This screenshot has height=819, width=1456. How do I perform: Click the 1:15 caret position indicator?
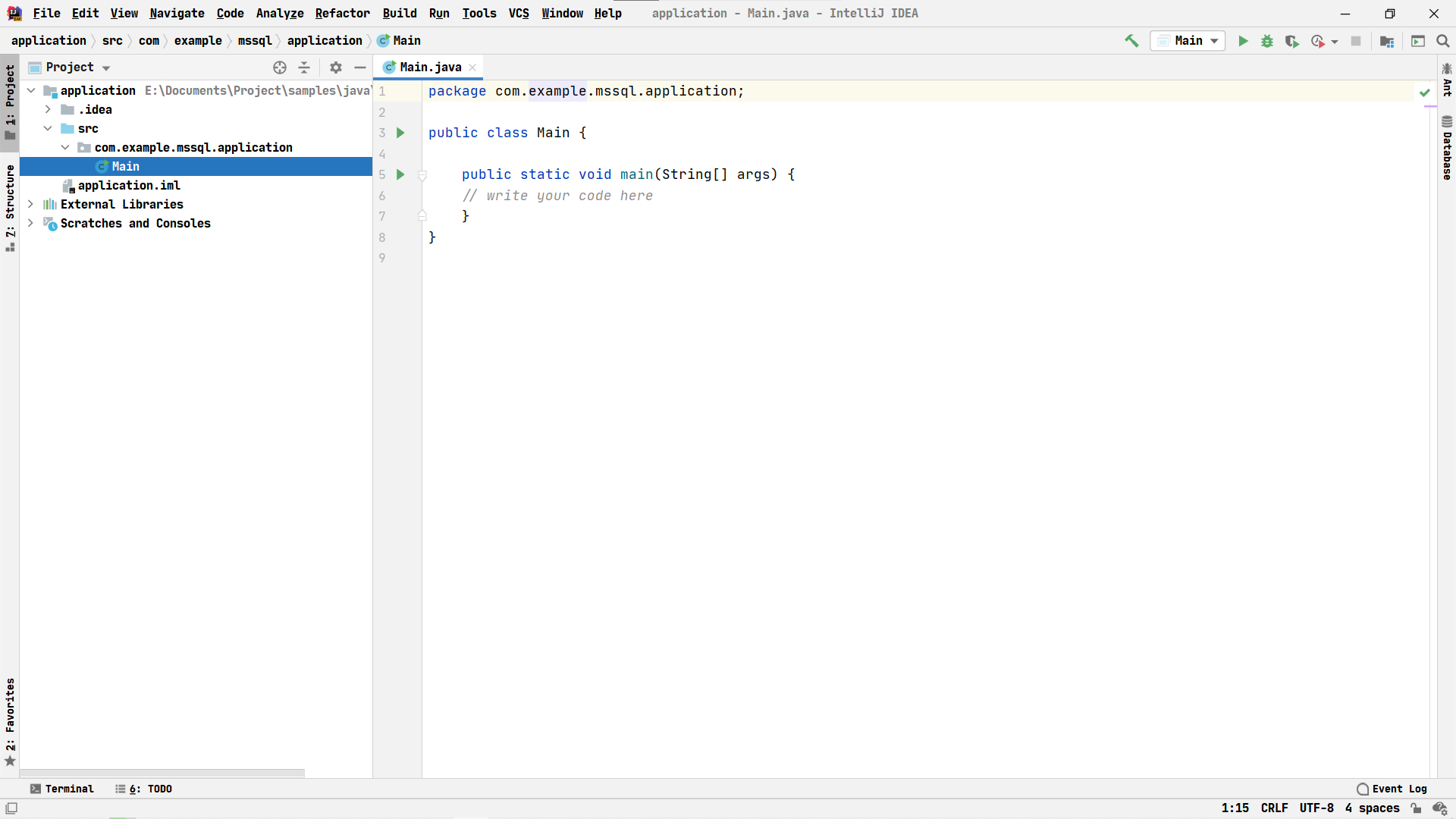(1235, 808)
